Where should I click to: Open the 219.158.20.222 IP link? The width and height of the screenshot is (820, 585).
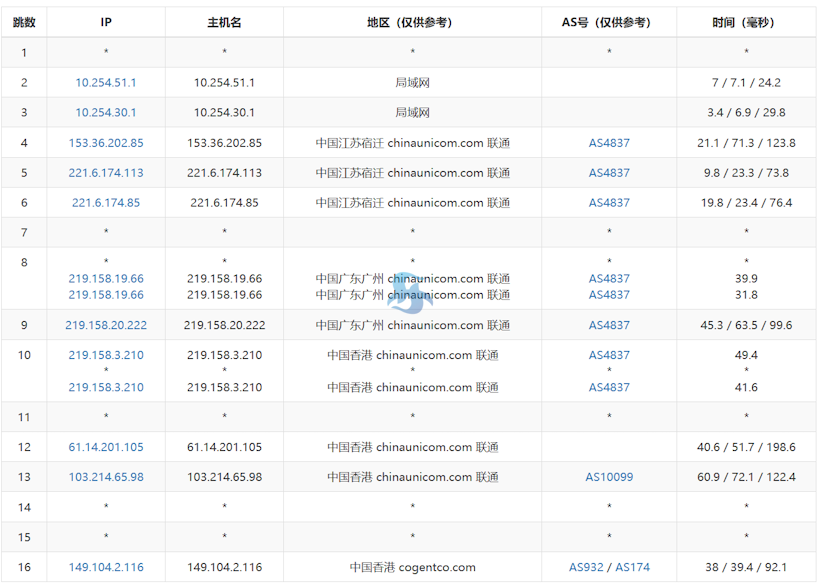105,324
